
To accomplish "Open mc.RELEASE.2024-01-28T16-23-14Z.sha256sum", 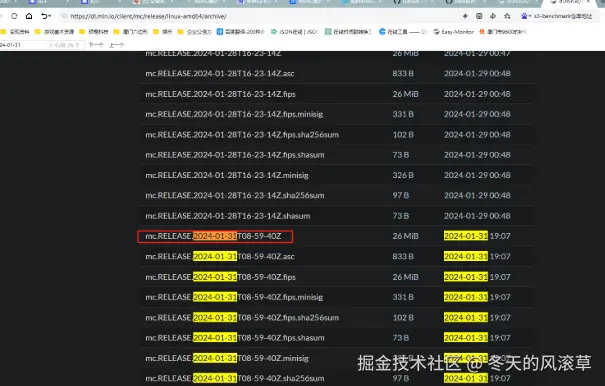I will tap(235, 195).
